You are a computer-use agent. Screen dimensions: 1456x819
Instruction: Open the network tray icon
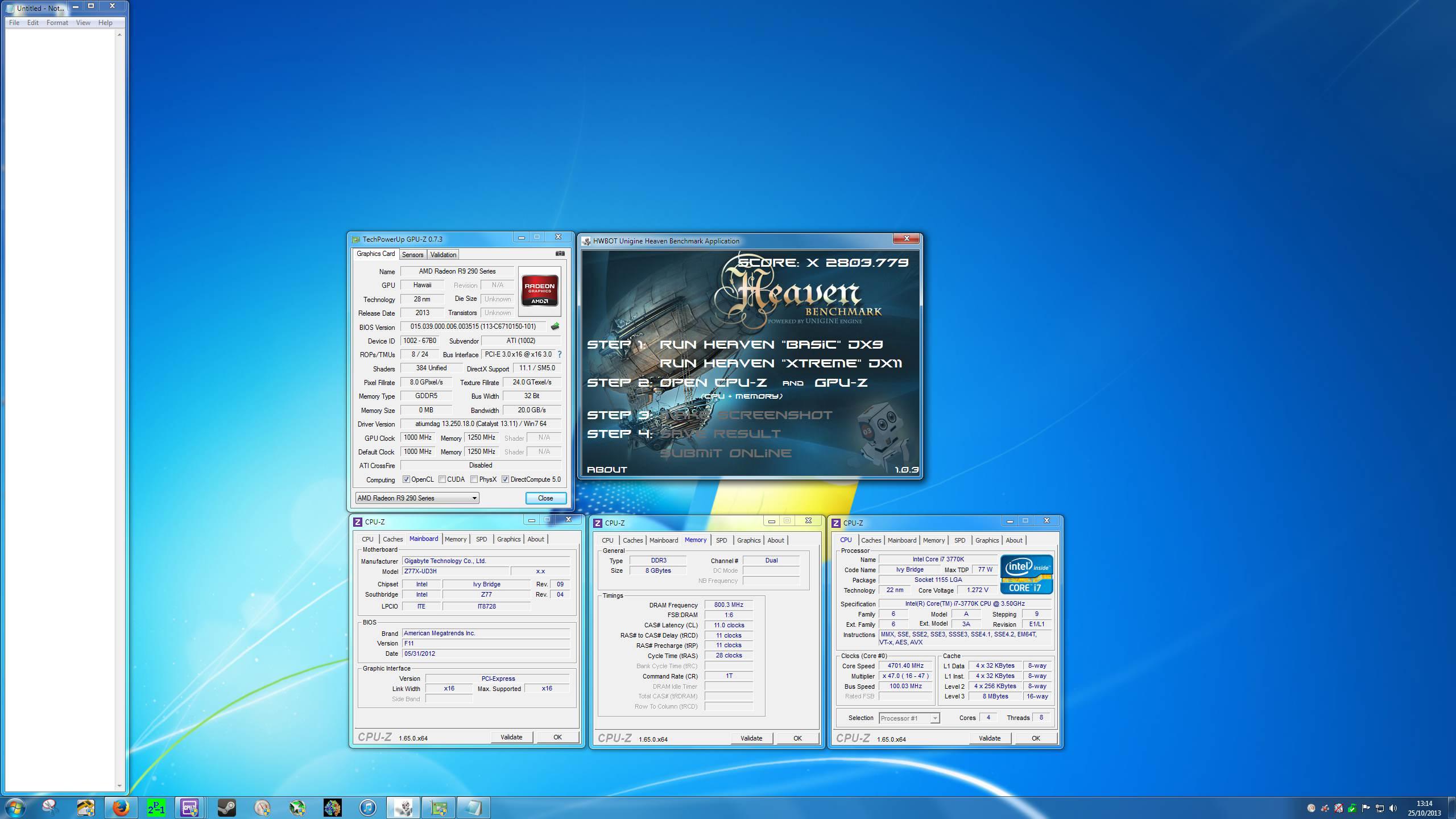1379,808
